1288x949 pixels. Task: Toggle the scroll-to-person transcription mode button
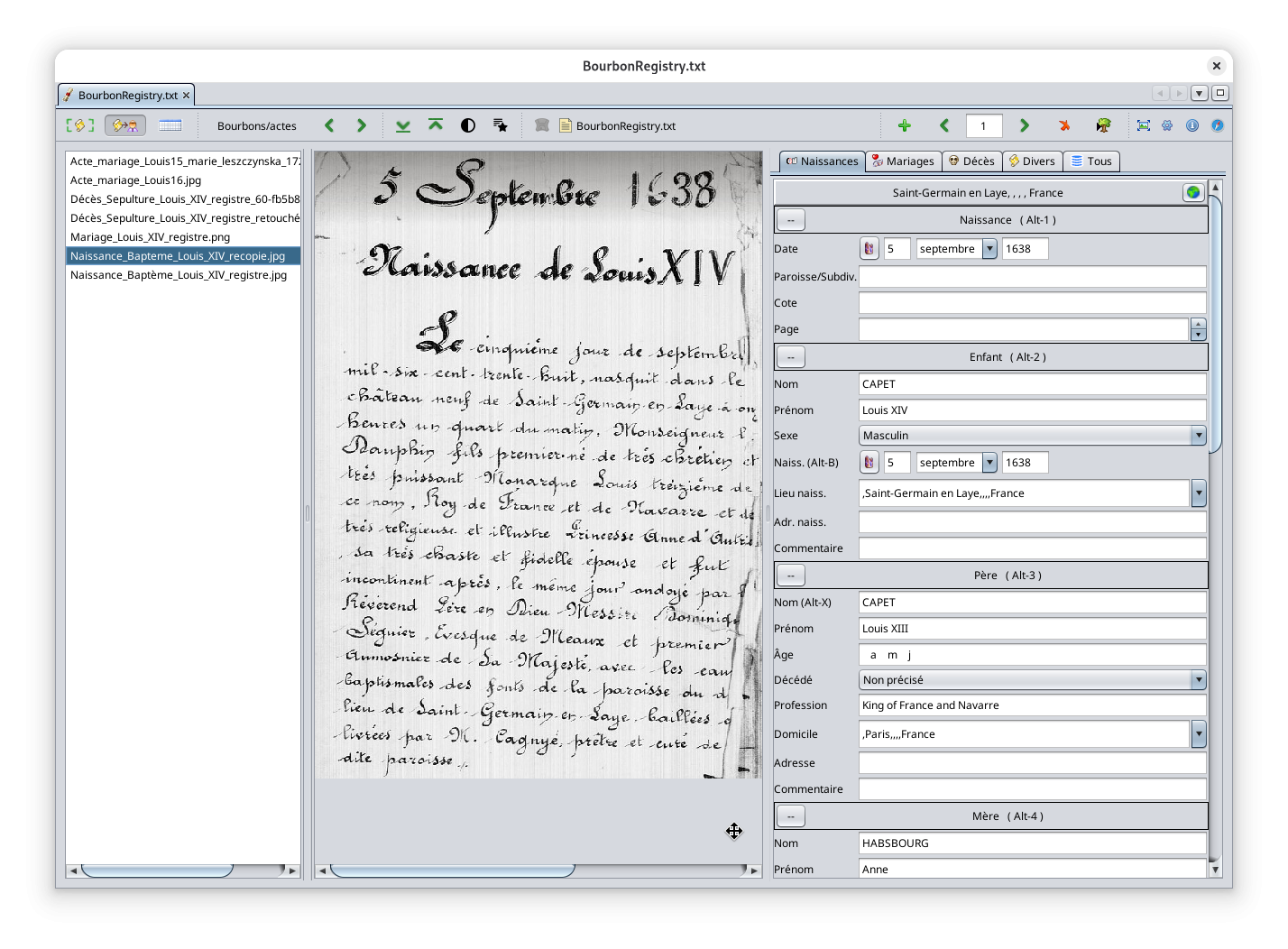[125, 125]
